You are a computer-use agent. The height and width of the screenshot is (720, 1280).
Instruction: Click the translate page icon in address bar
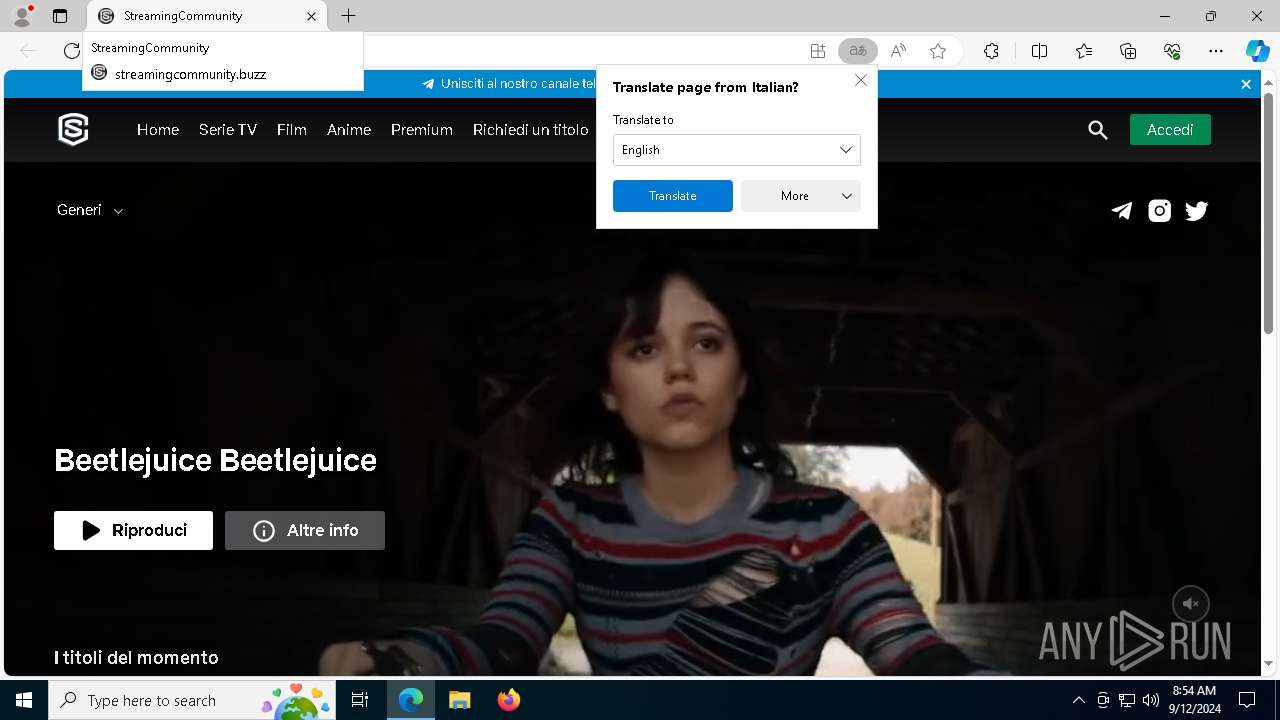(857, 51)
